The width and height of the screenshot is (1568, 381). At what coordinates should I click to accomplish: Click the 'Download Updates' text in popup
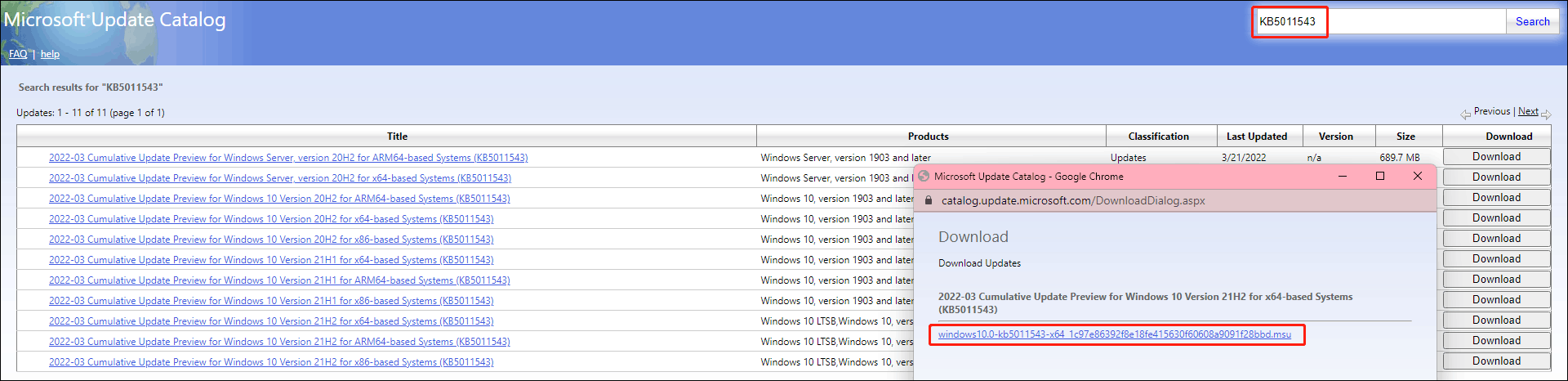[979, 263]
